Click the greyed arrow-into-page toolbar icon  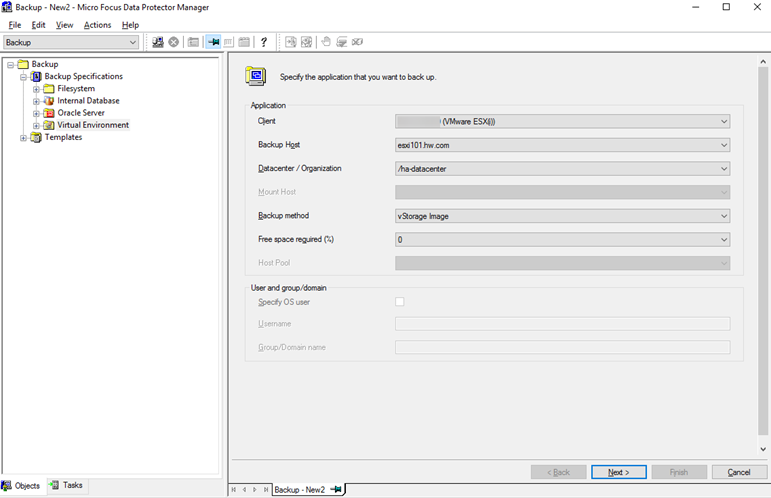click(x=291, y=42)
